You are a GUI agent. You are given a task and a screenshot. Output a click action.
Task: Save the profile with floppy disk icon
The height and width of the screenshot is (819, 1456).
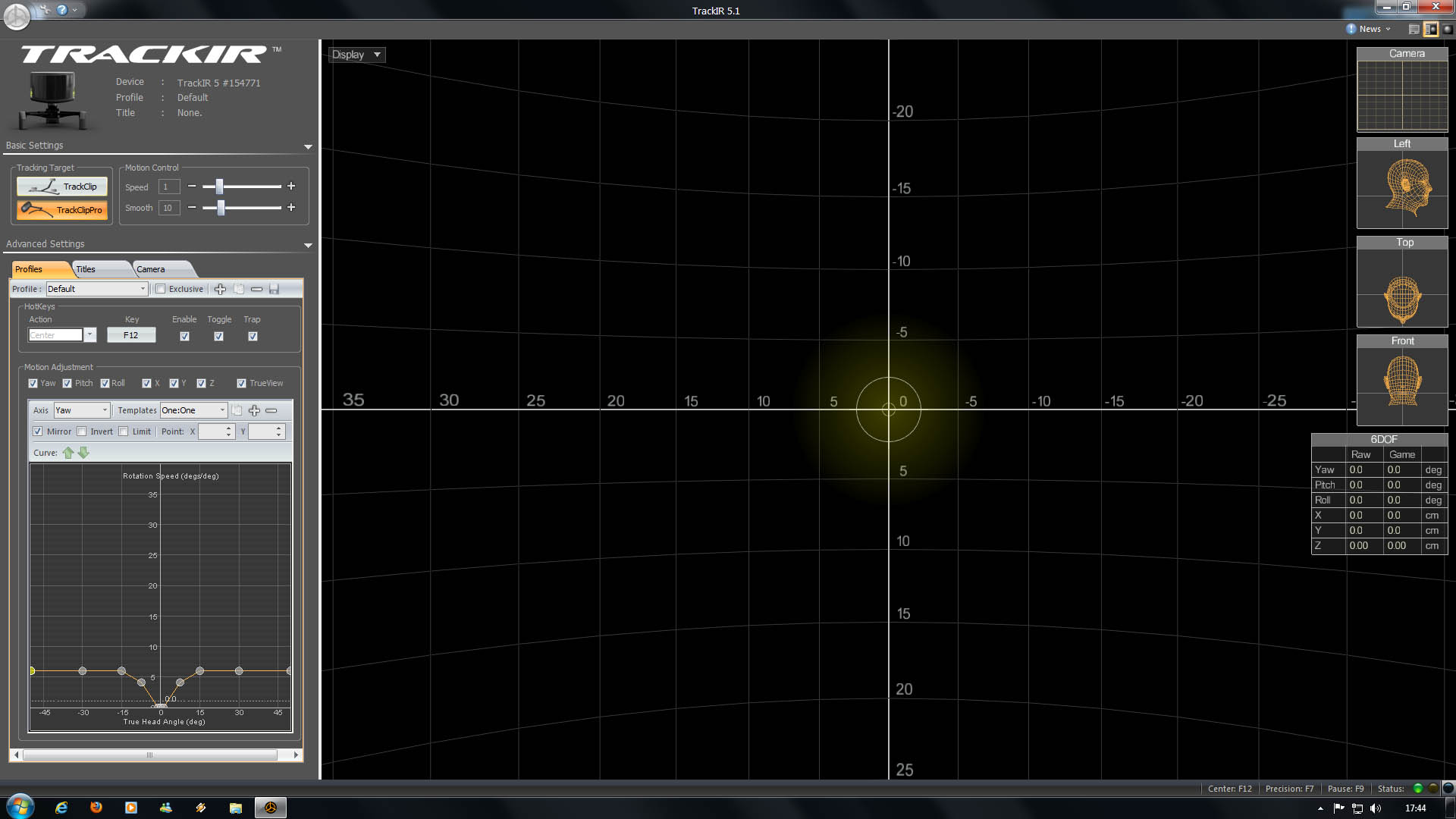click(x=275, y=289)
